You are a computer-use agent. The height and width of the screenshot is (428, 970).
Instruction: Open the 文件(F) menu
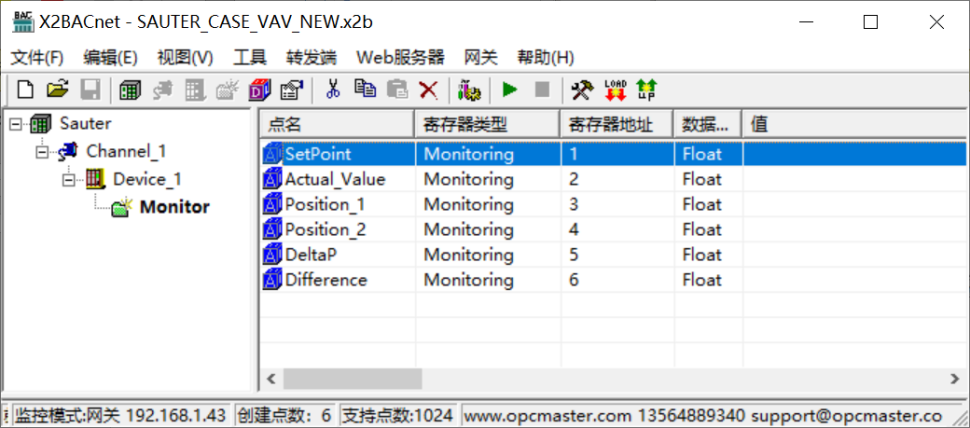(38, 58)
